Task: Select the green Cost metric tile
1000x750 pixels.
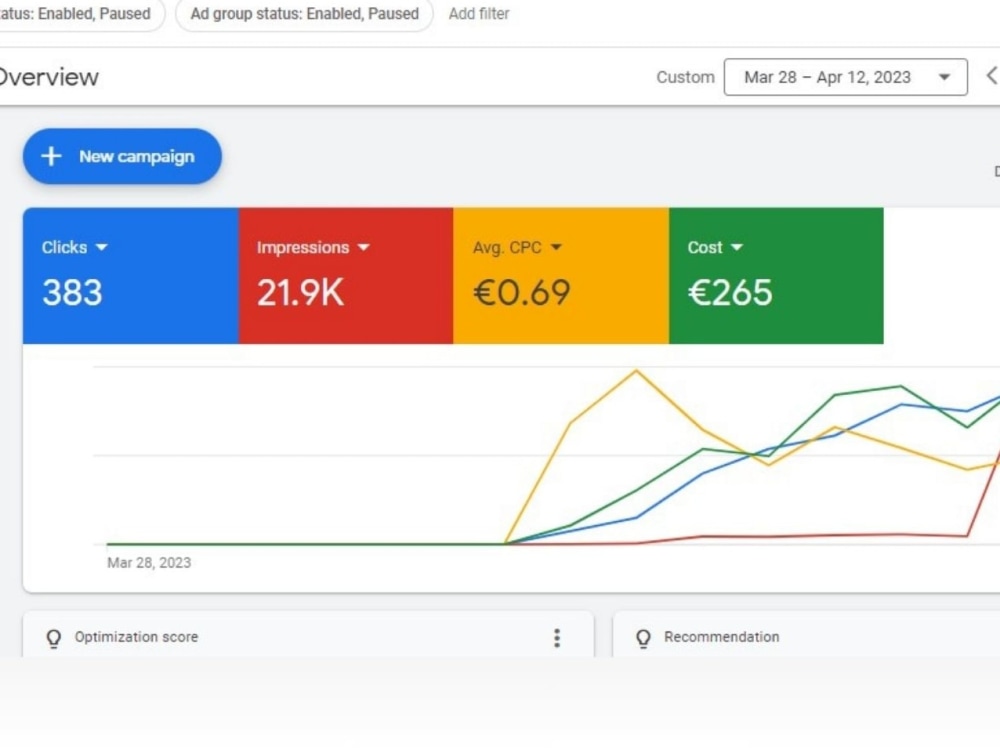Action: coord(776,276)
